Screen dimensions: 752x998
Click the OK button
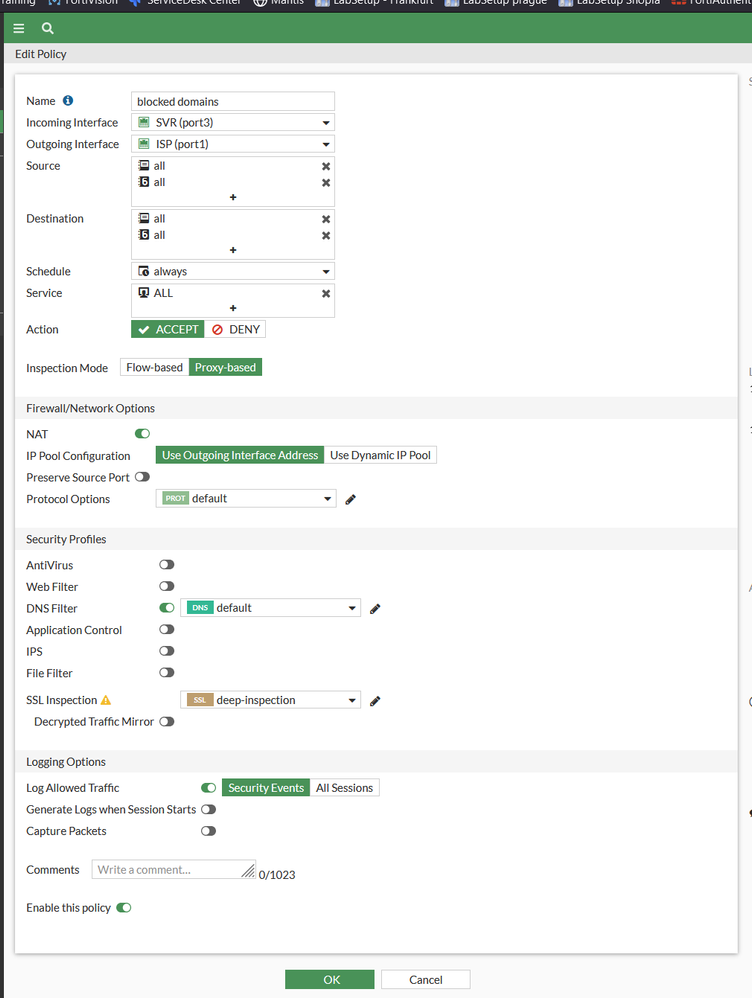[x=329, y=980]
